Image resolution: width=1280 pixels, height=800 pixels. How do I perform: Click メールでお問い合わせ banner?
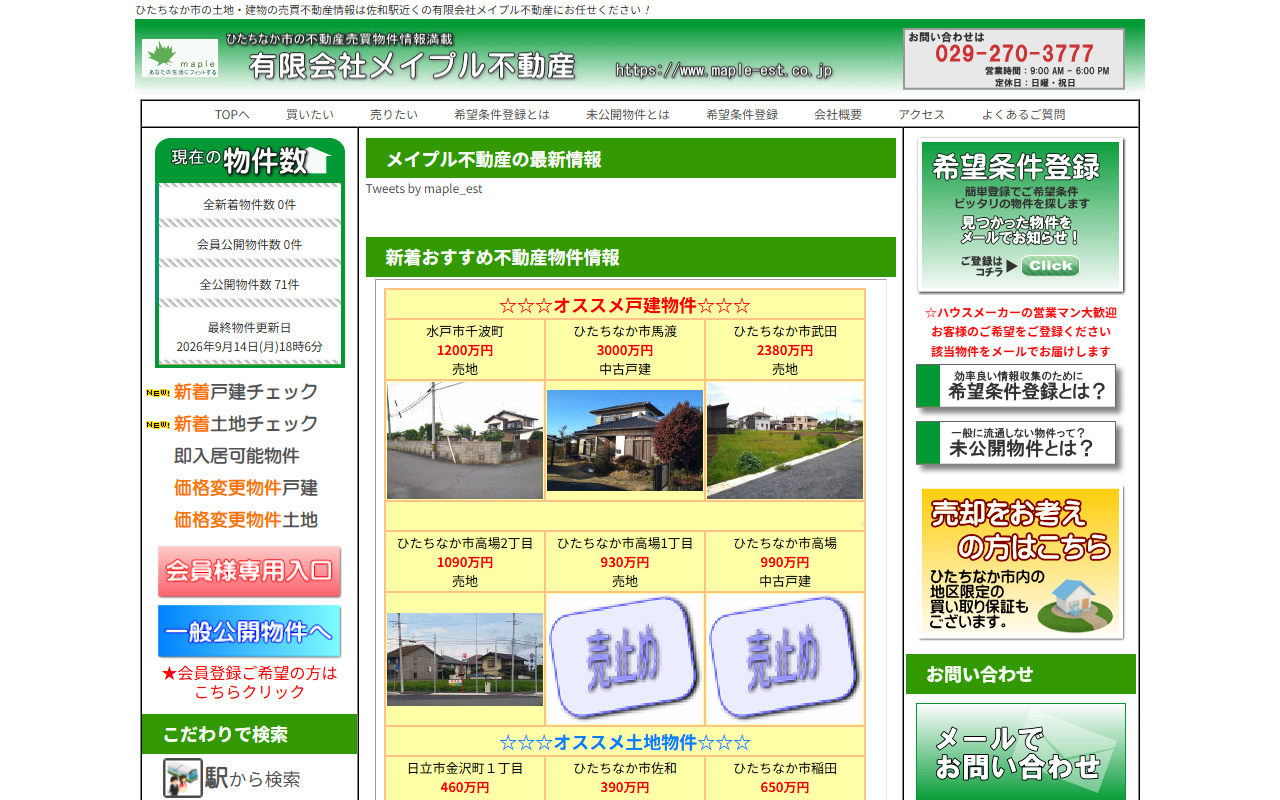[x=1021, y=752]
